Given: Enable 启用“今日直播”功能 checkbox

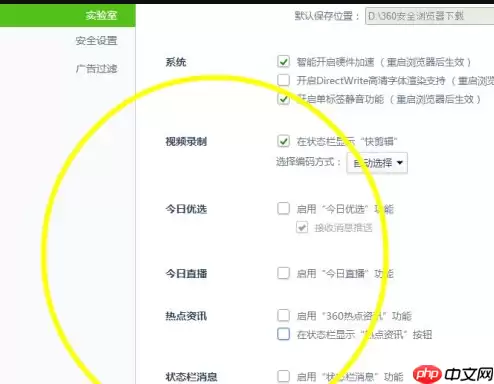Looking at the screenshot, I should click(283, 273).
